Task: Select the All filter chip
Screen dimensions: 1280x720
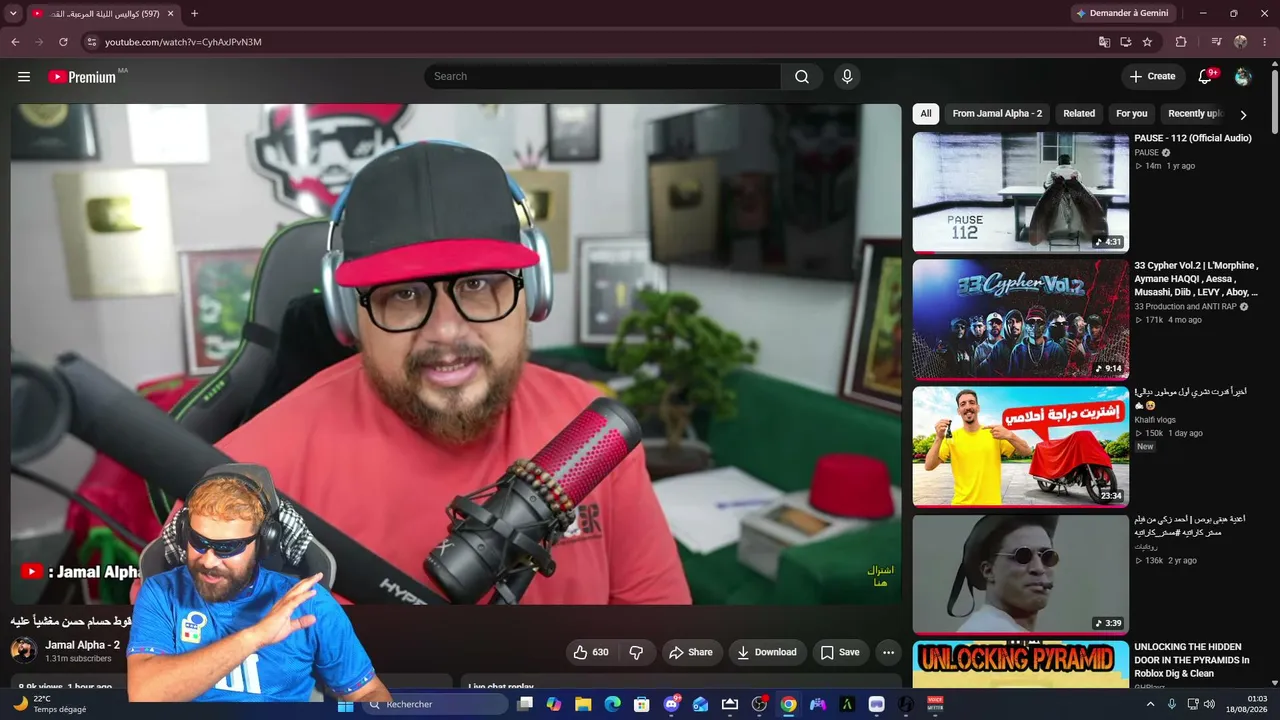Action: coord(926,114)
